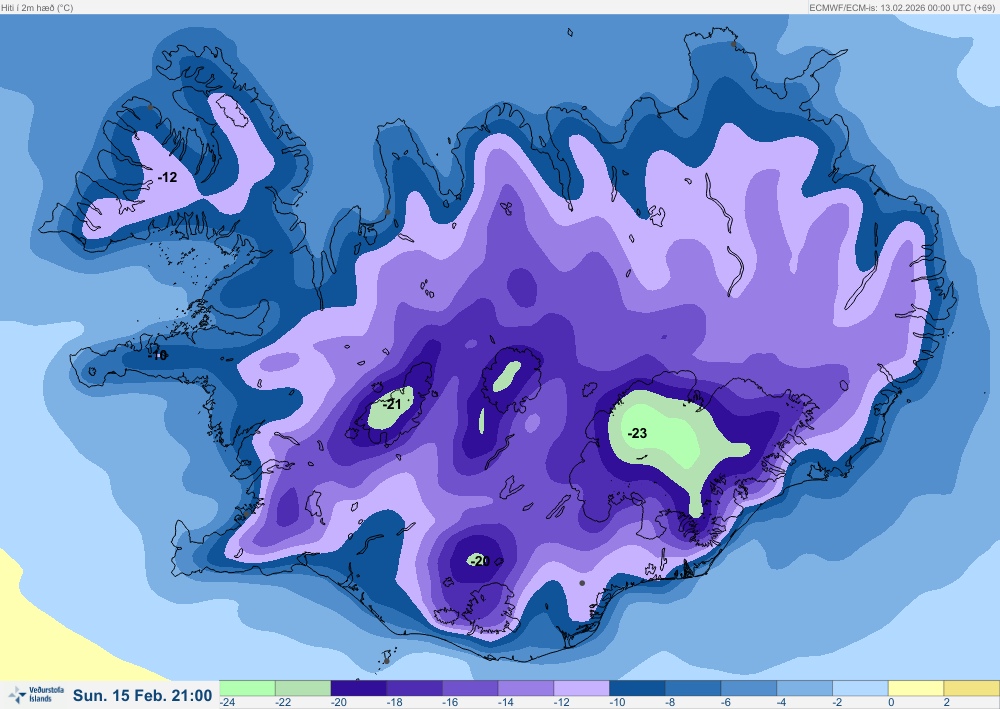Select legend swatch between -2 and 0
Image resolution: width=1000 pixels, height=709 pixels.
click(x=860, y=688)
